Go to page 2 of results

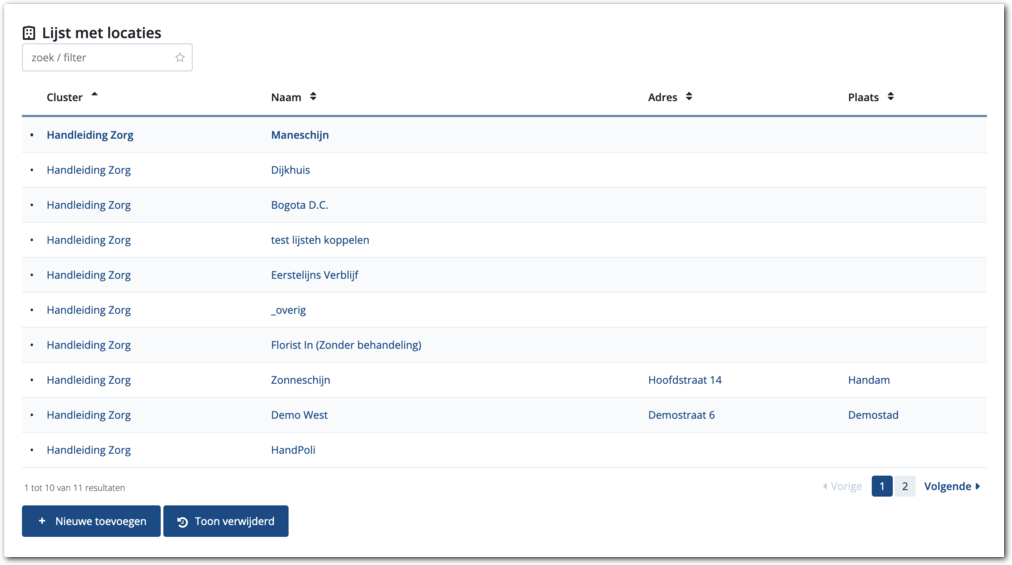click(904, 487)
